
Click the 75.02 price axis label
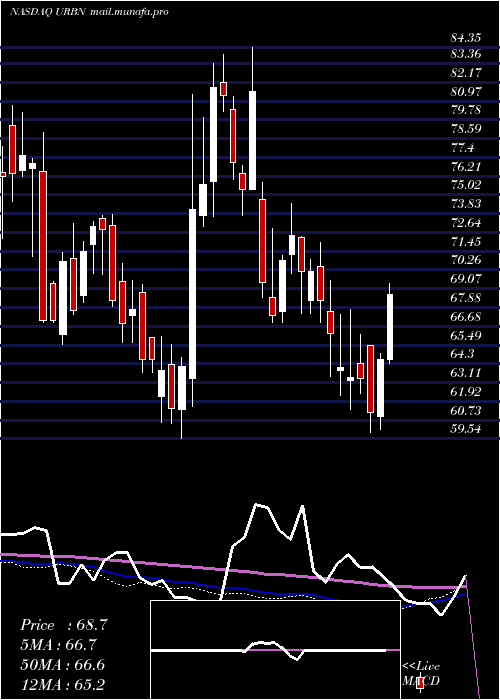(x=466, y=186)
